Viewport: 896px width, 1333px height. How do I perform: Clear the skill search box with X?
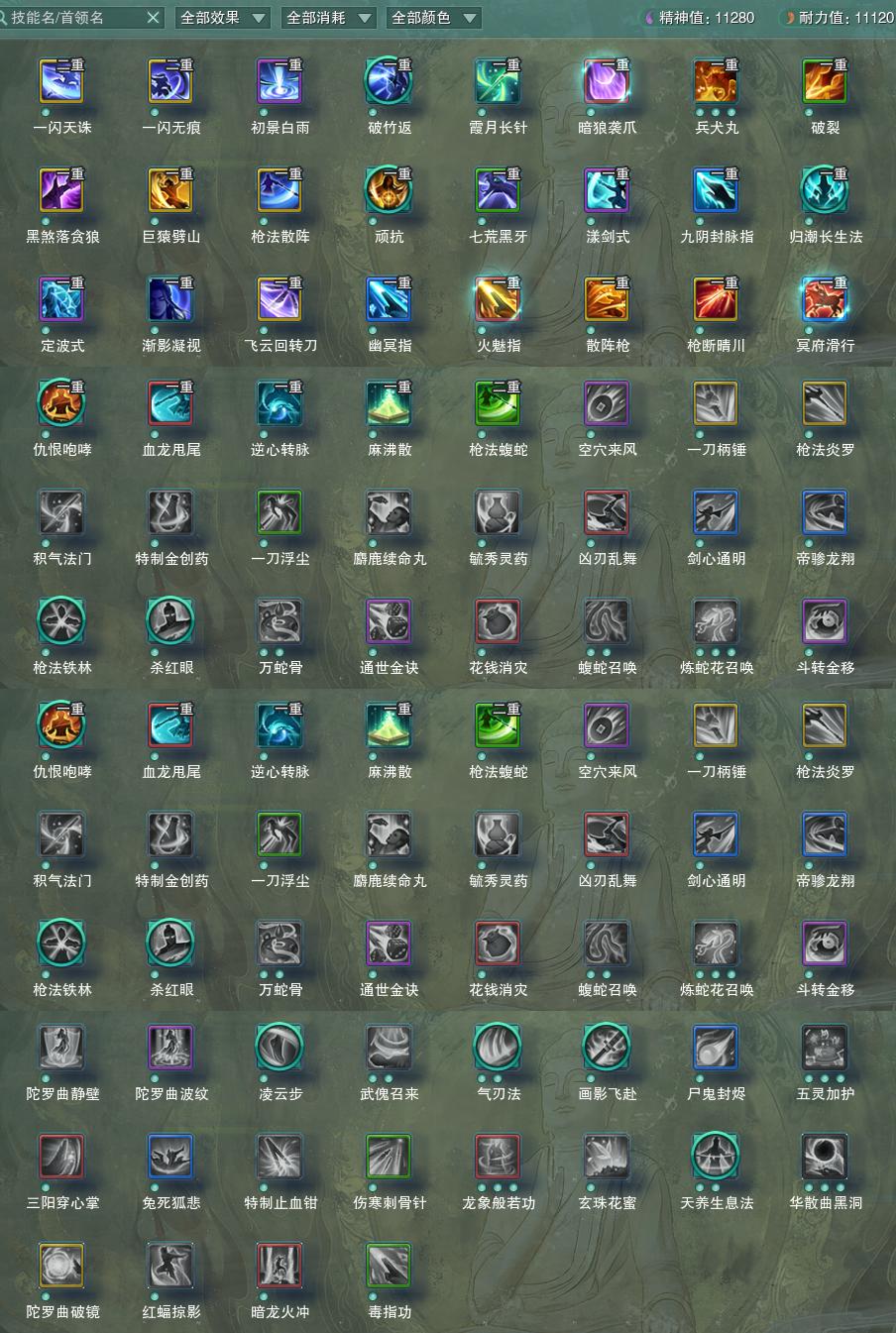pos(153,17)
